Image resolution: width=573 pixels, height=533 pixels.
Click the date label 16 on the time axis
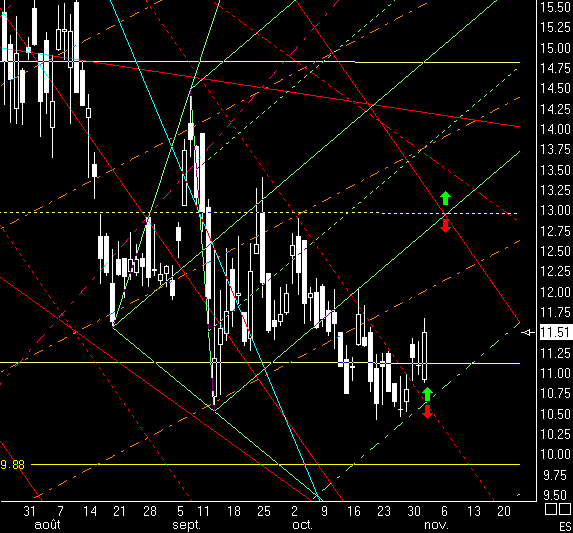pos(354,511)
